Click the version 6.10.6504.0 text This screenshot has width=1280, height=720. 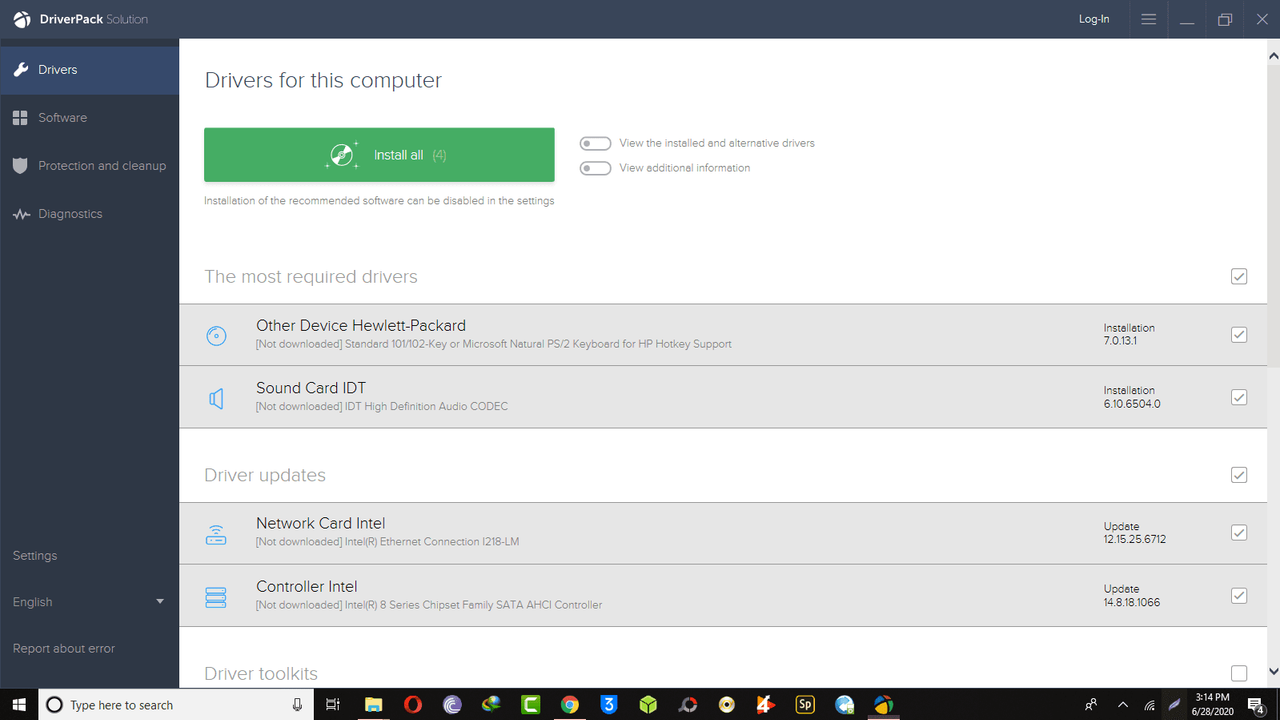pyautogui.click(x=1132, y=404)
